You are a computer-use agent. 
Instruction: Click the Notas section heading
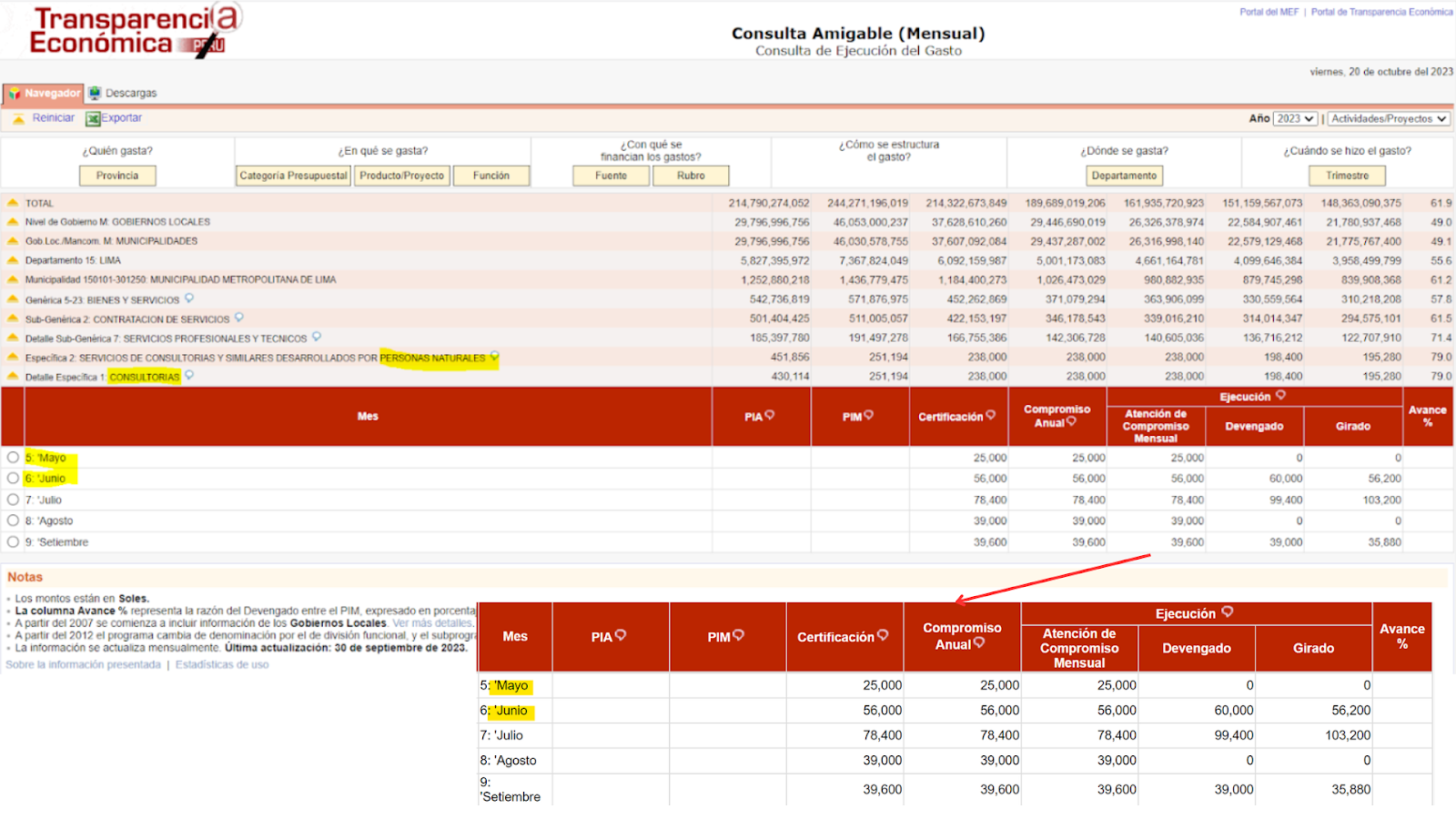click(25, 577)
